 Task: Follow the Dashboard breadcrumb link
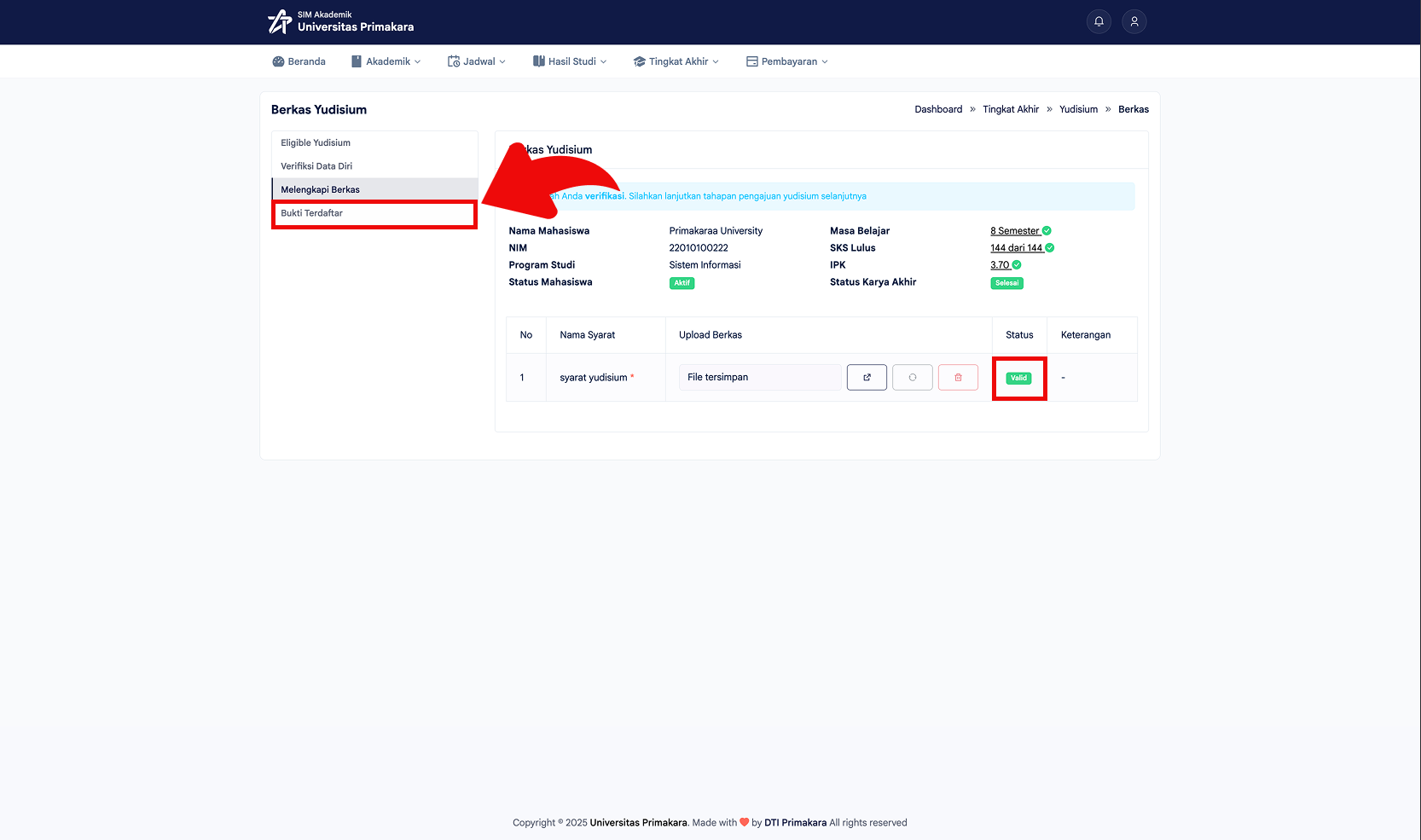(x=938, y=109)
